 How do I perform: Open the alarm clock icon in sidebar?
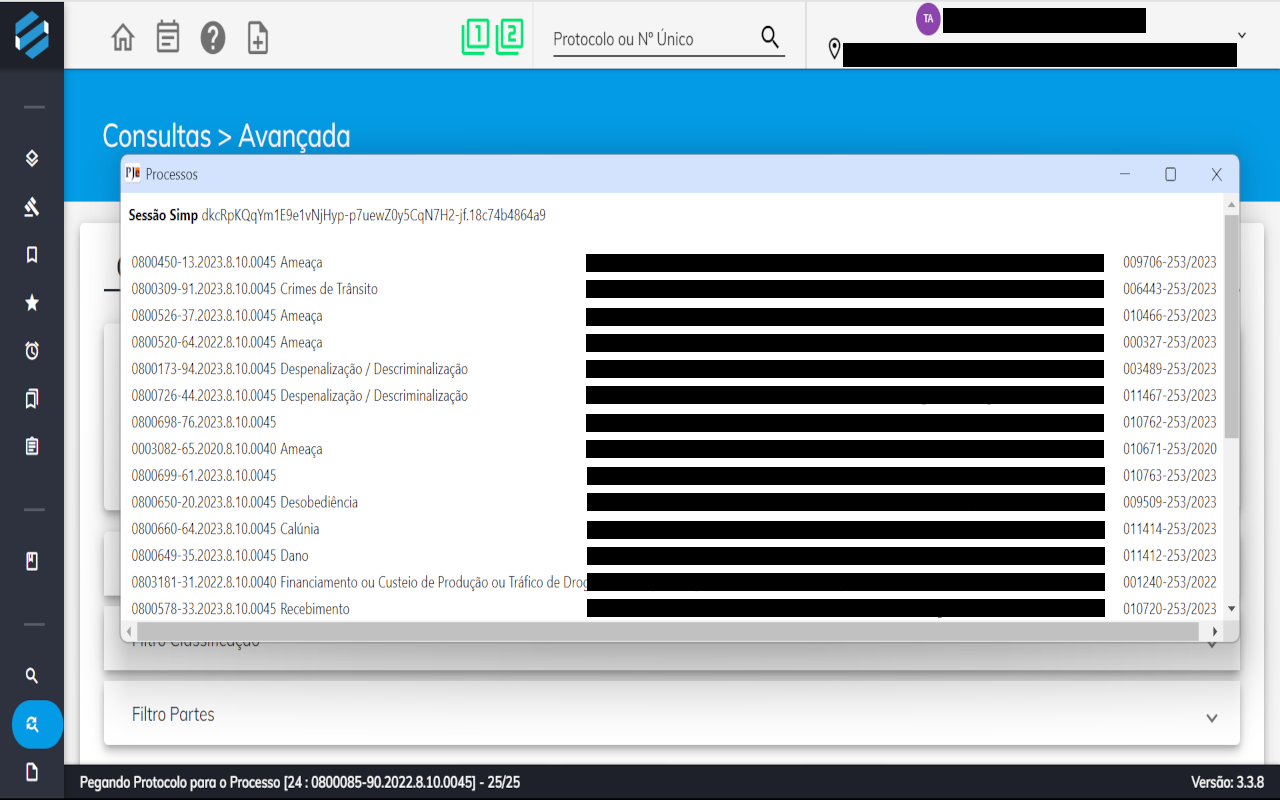[x=32, y=351]
